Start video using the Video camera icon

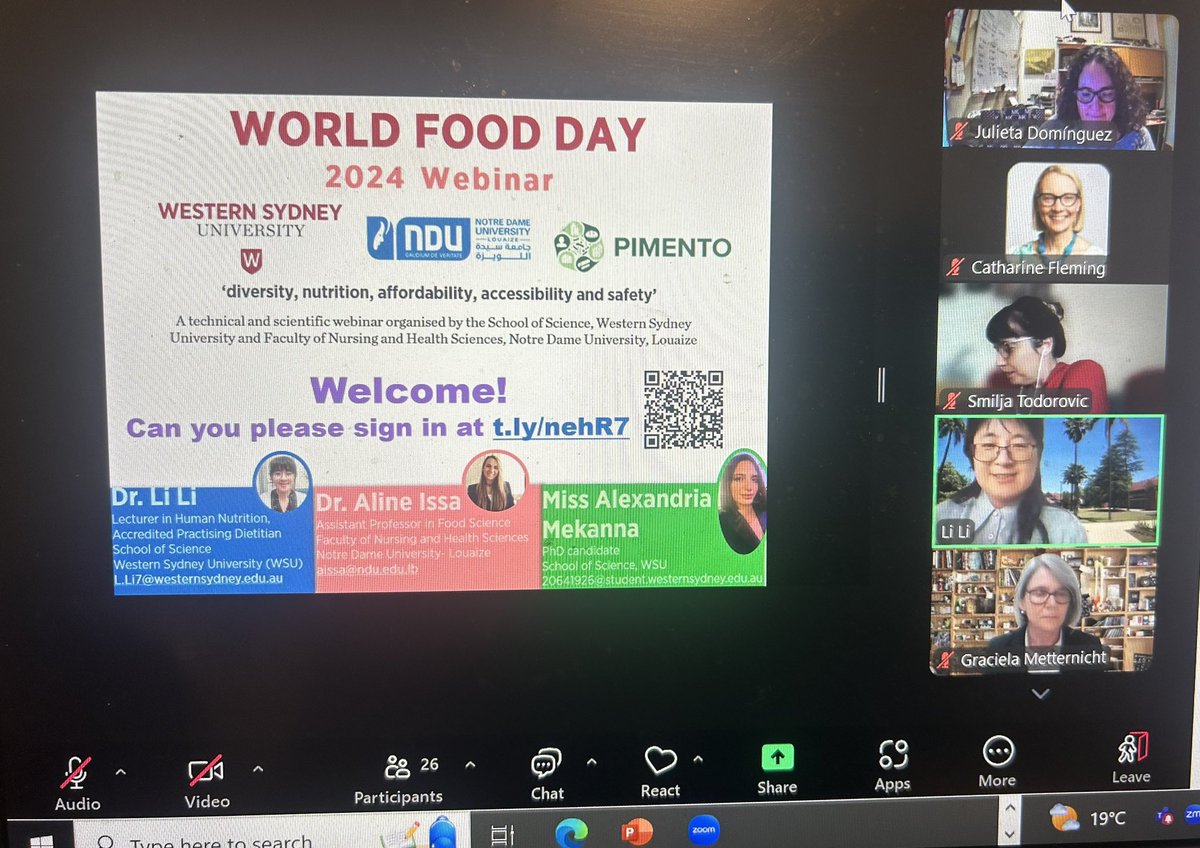pos(205,770)
